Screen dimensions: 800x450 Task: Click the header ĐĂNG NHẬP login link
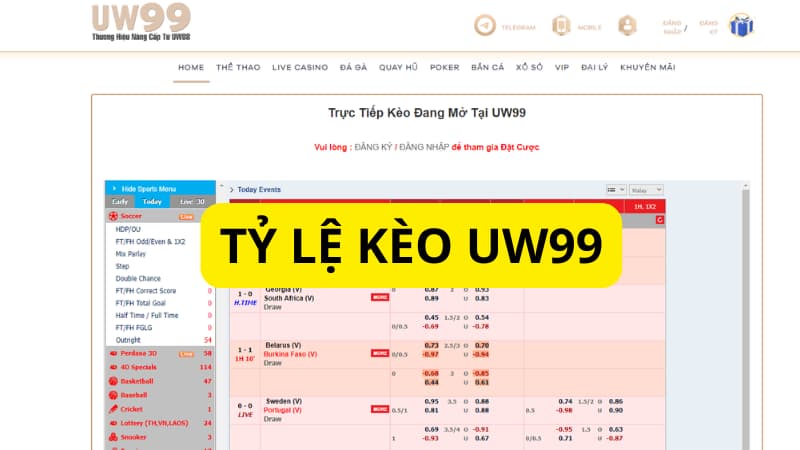click(x=672, y=27)
